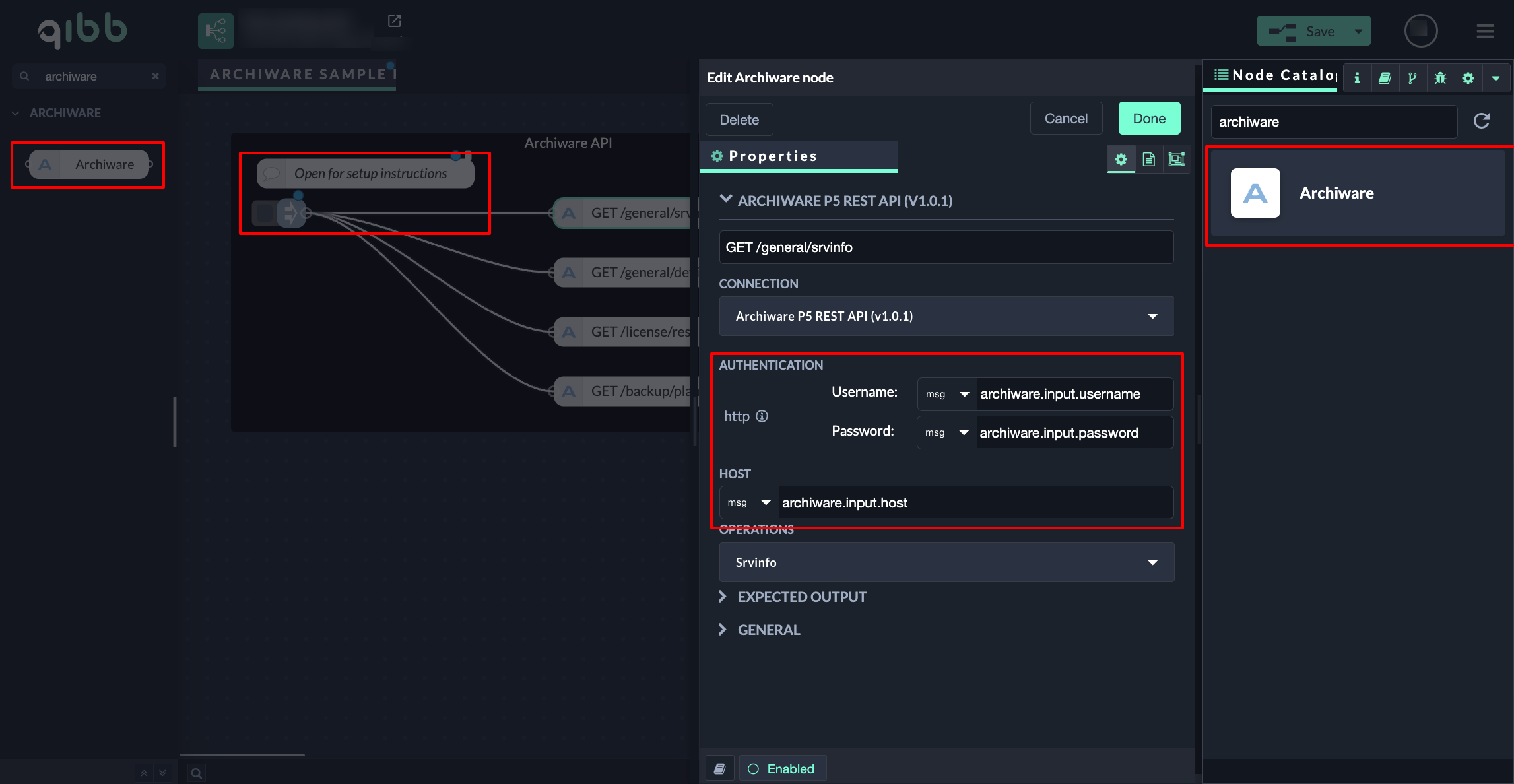1514x784 pixels.
Task: Open the git branch history icon
Action: coord(1412,78)
